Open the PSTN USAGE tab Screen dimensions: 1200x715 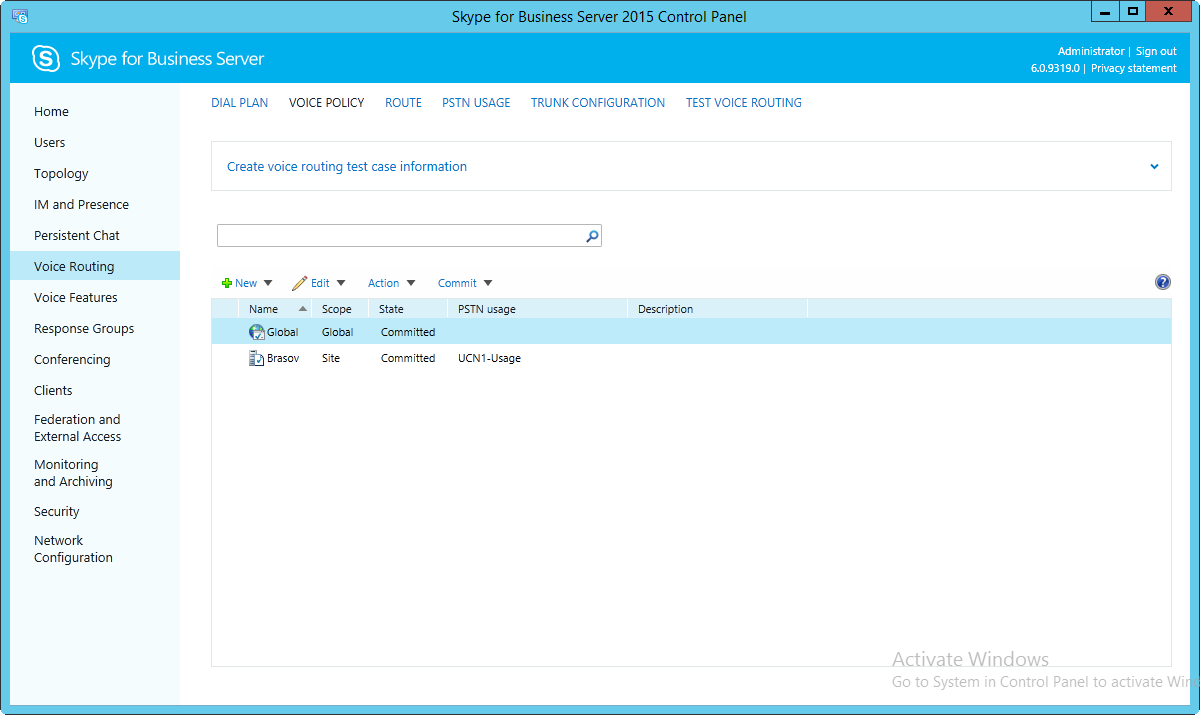pos(476,103)
